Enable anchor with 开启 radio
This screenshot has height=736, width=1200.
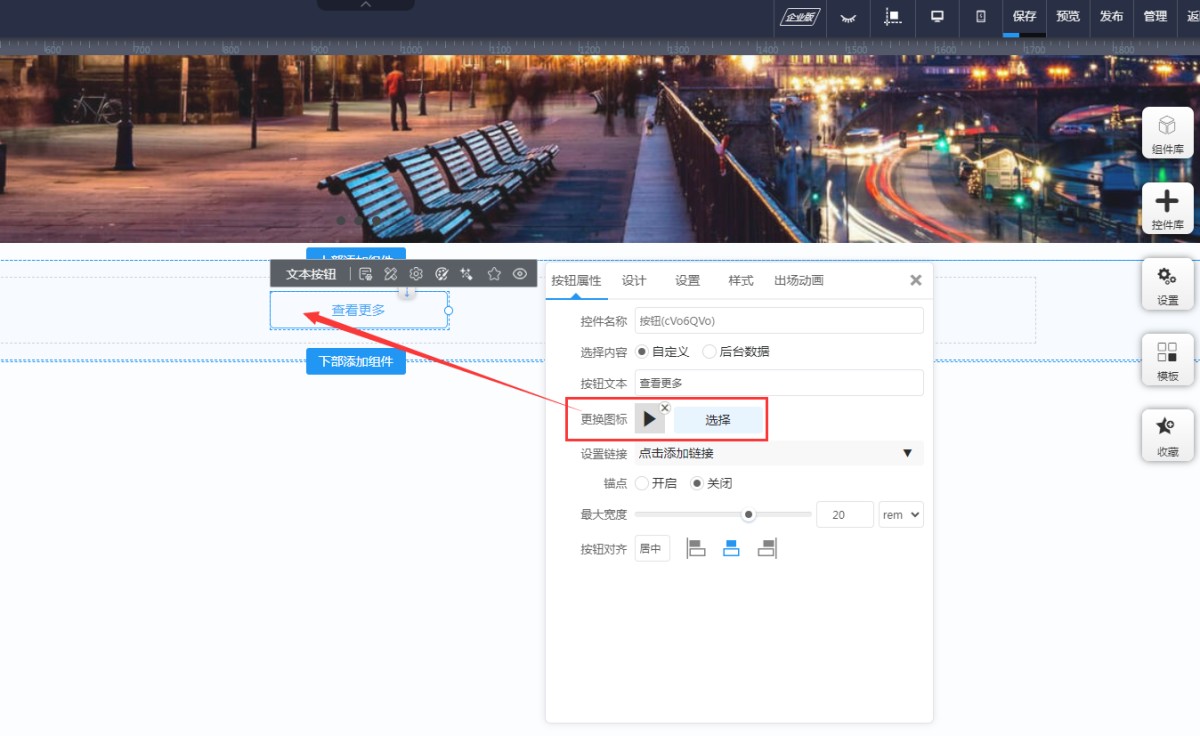tap(642, 483)
